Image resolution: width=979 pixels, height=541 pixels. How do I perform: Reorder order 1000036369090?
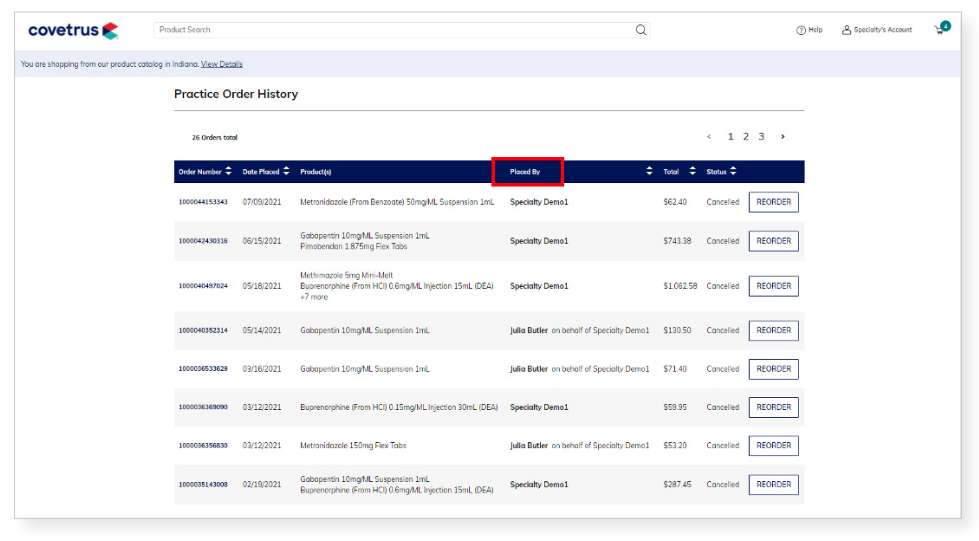point(774,407)
